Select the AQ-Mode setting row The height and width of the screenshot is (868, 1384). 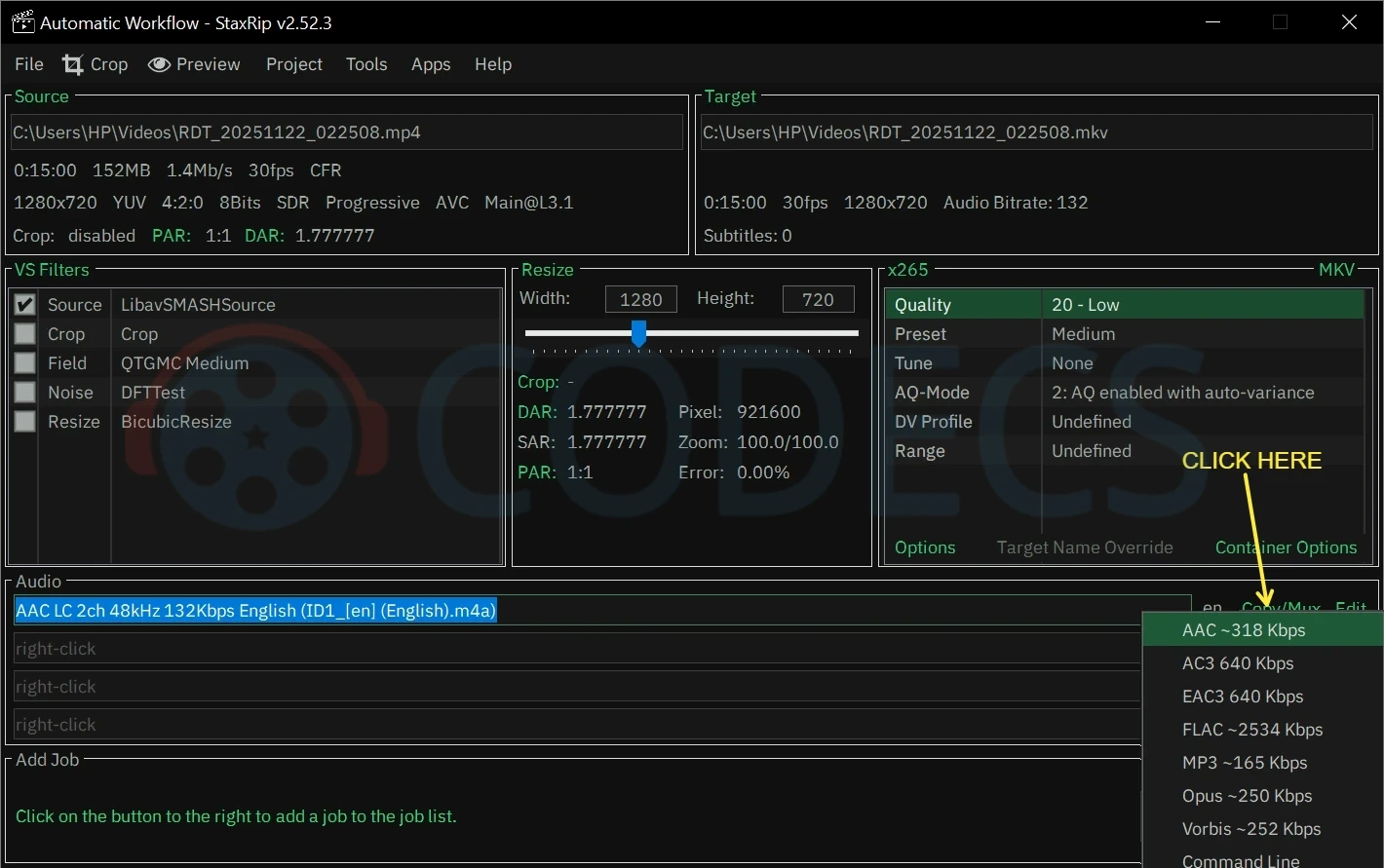[x=1124, y=393]
